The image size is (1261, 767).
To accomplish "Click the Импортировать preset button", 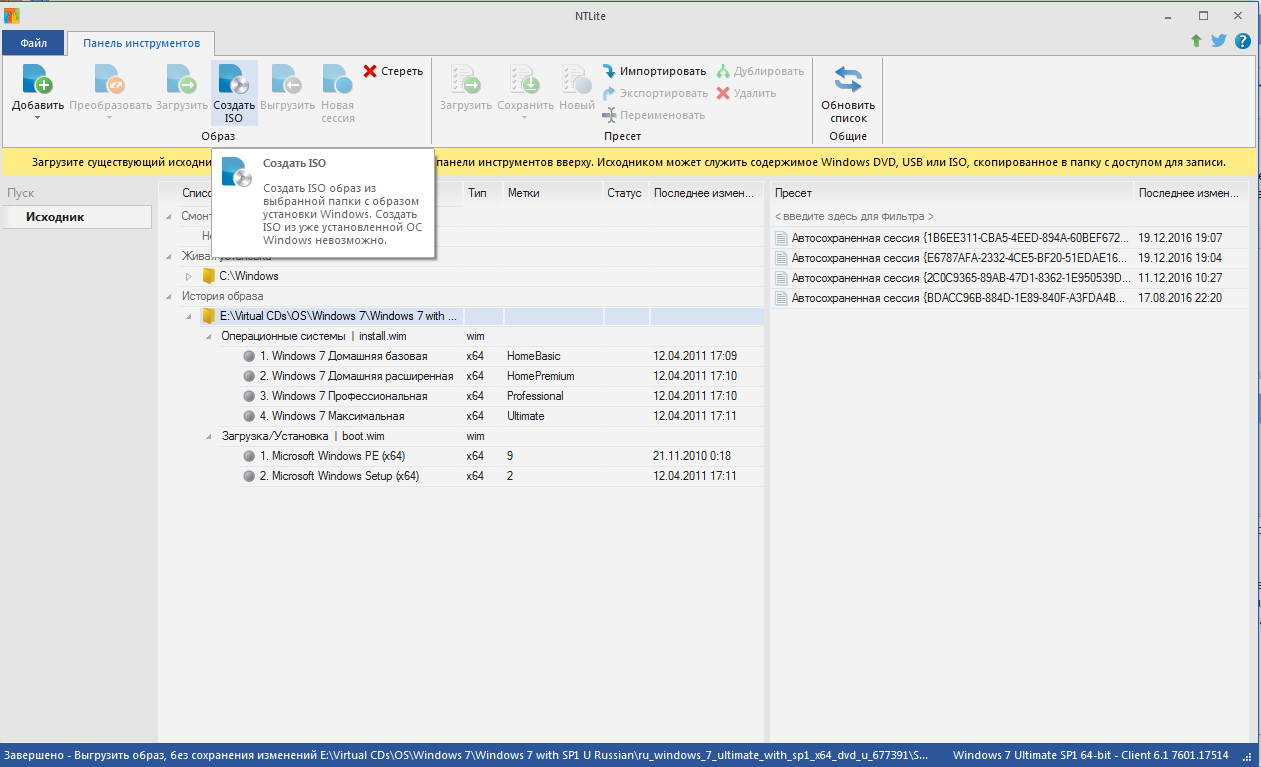I will pyautogui.click(x=654, y=71).
